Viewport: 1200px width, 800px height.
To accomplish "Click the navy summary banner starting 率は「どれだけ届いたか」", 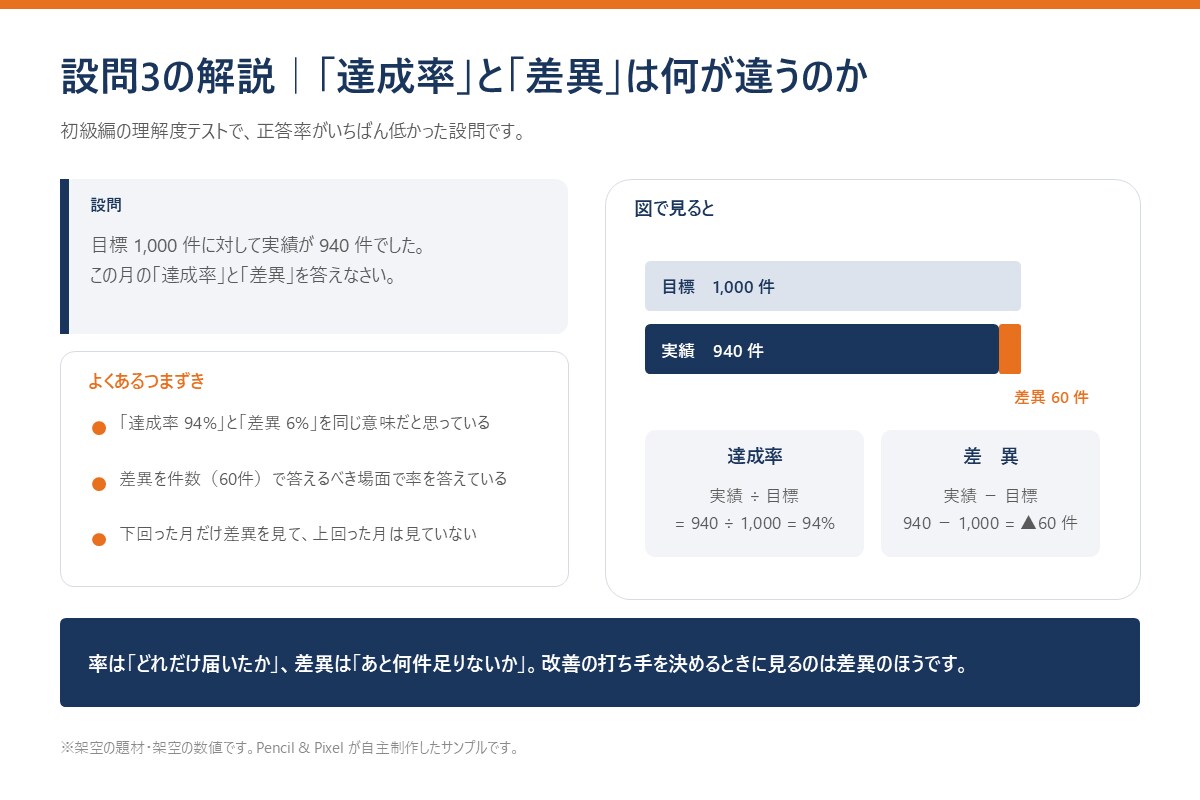I will pyautogui.click(x=600, y=662).
